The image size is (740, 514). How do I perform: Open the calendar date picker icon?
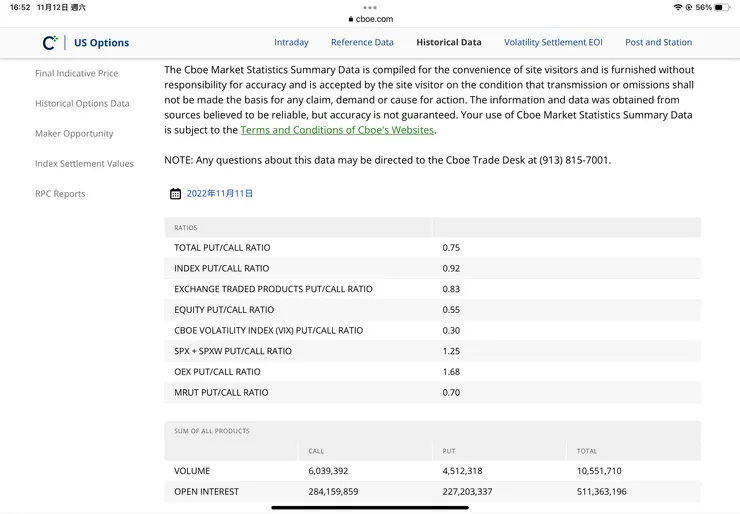click(175, 194)
